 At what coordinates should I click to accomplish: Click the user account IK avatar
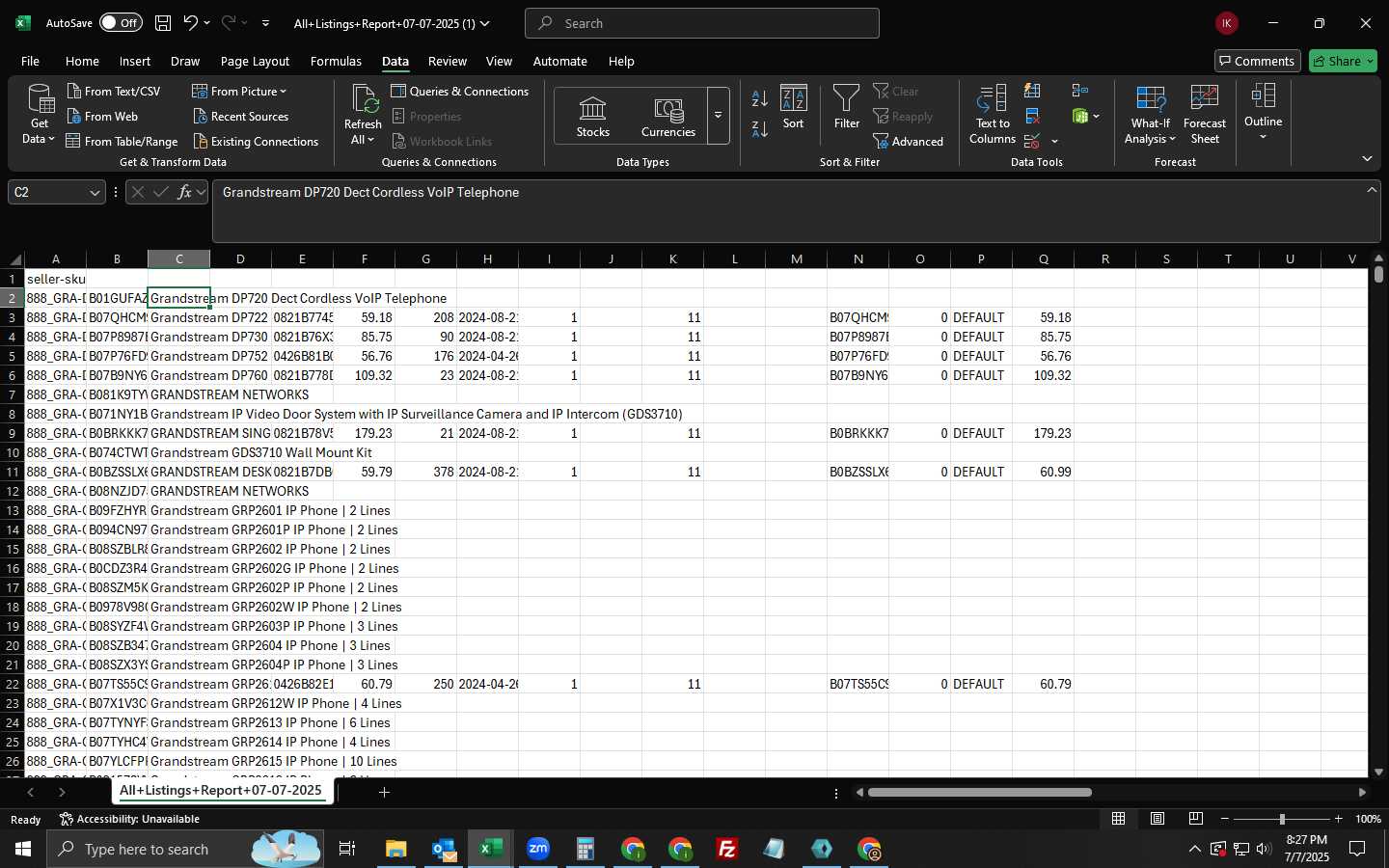pos(1226,23)
